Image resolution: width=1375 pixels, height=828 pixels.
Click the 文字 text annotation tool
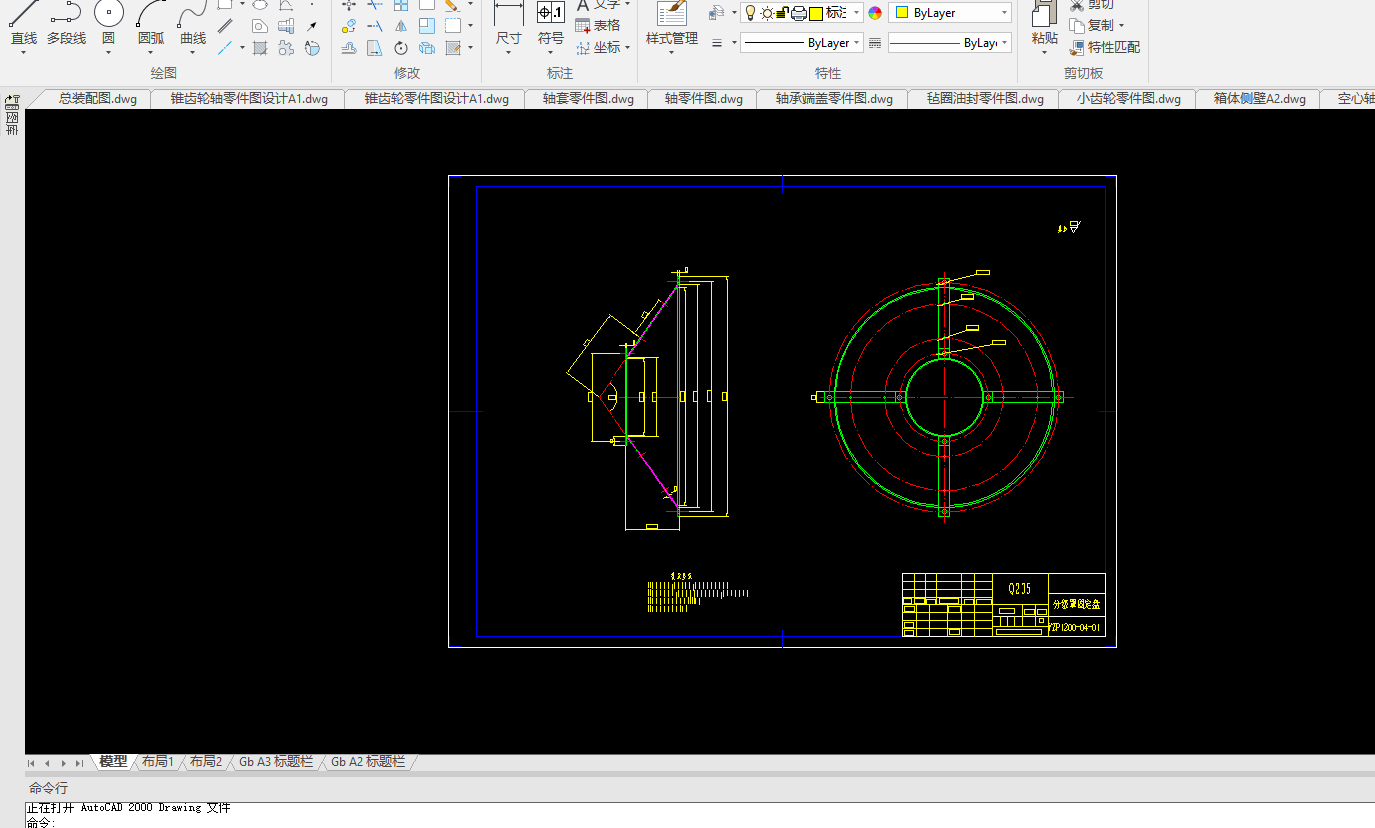coord(603,5)
